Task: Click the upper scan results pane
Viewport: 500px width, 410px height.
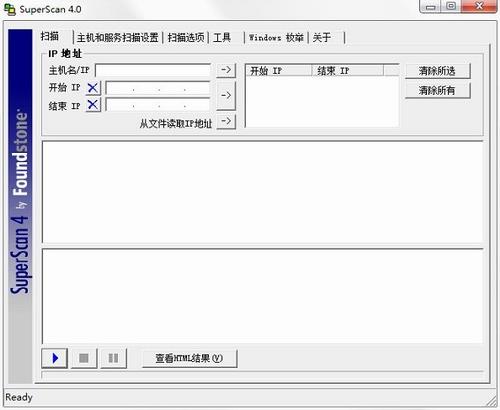Action: (x=263, y=192)
